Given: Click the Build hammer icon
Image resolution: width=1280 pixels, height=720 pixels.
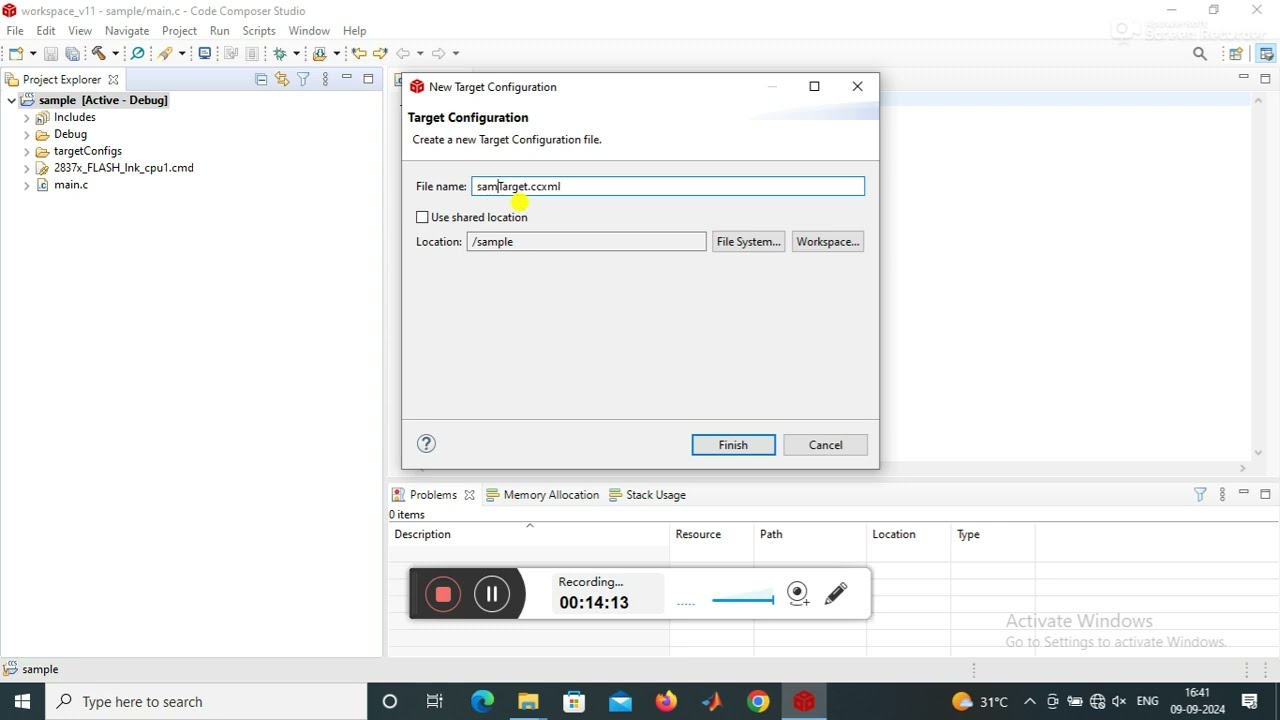Looking at the screenshot, I should point(99,53).
